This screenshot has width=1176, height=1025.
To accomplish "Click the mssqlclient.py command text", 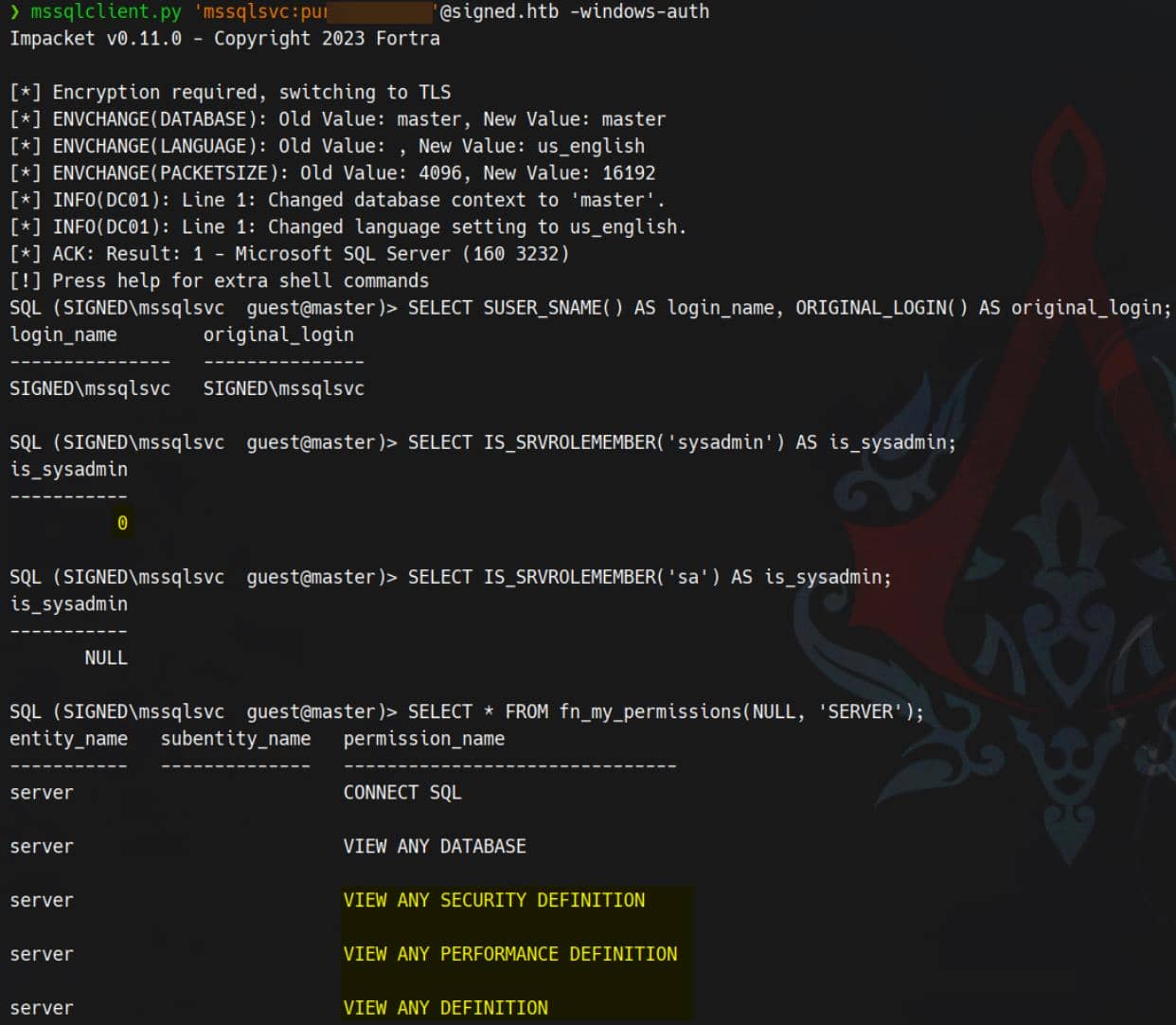I will coord(105,11).
